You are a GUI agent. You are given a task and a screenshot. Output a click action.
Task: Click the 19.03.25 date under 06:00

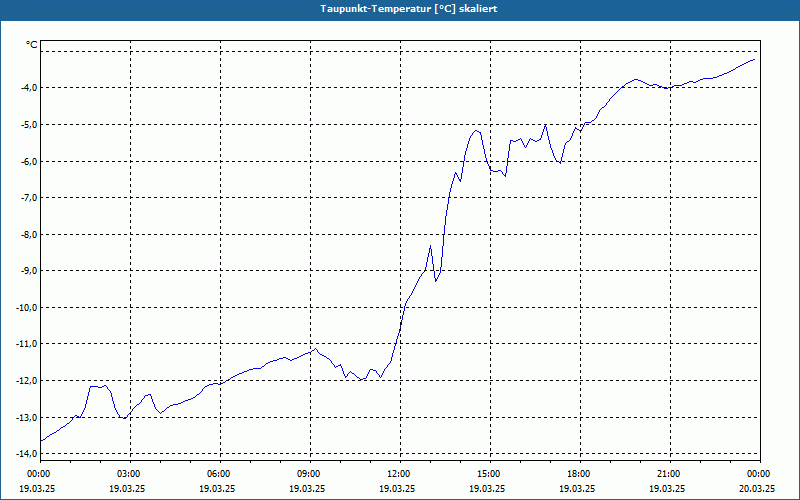pyautogui.click(x=217, y=488)
